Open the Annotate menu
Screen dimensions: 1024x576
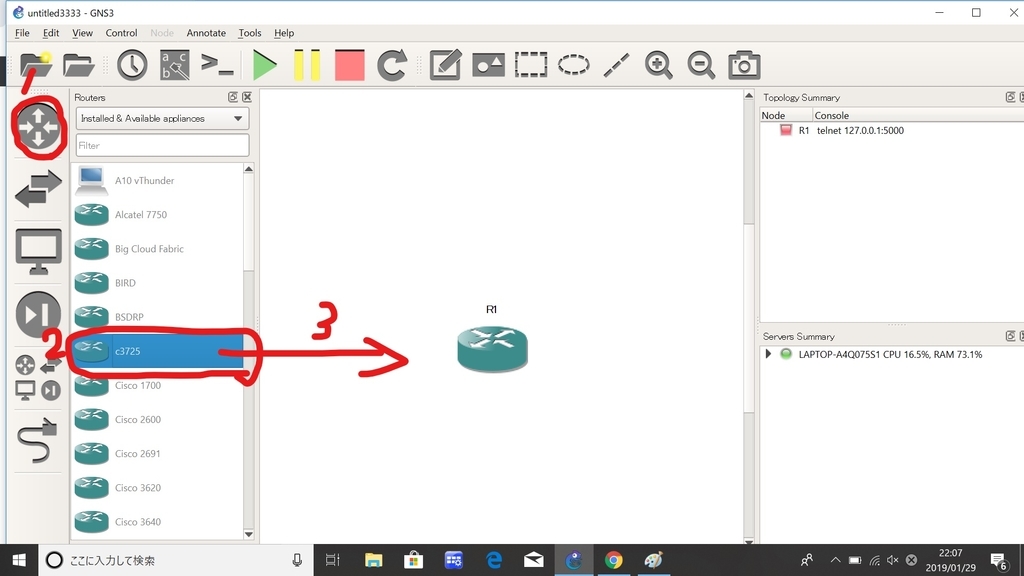pyautogui.click(x=206, y=33)
